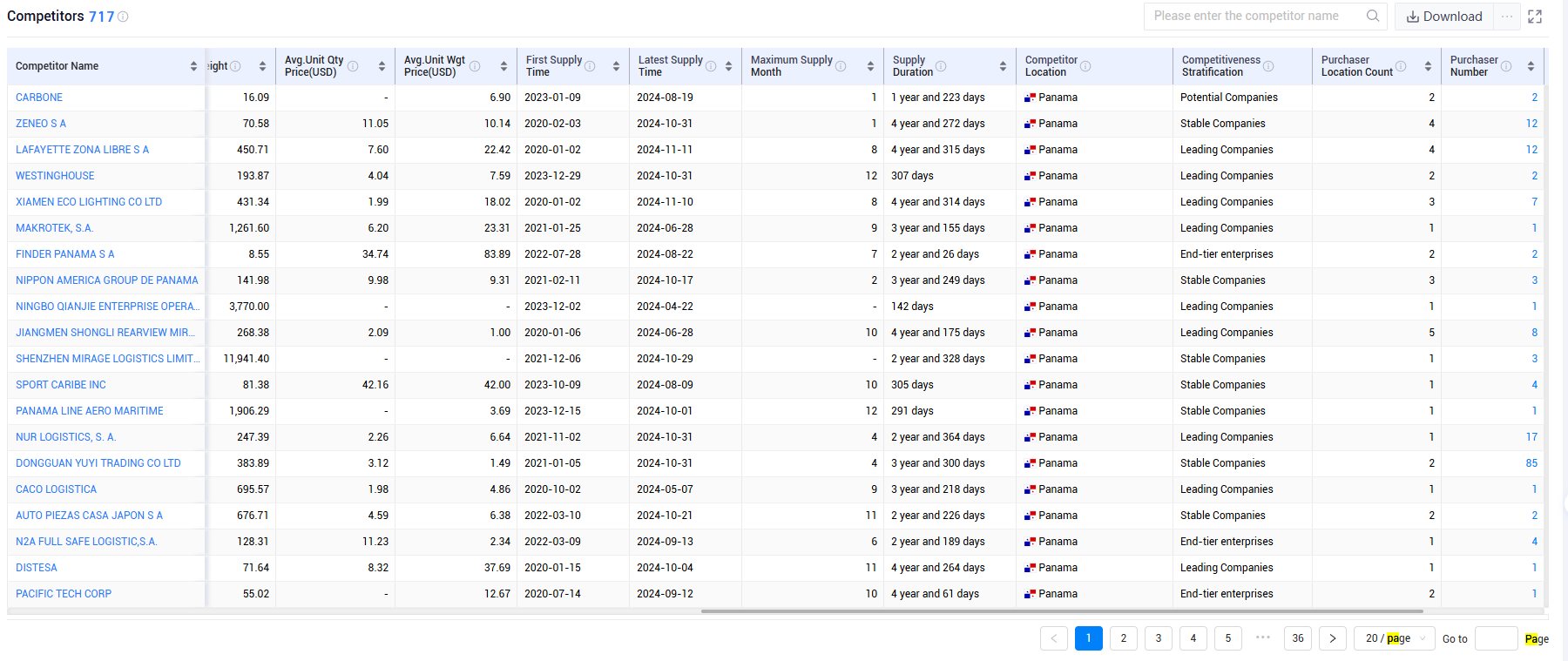Sort by Avg.Unit Qty Price(USD)
Image resolution: width=1568 pixels, height=661 pixels.
tap(382, 66)
